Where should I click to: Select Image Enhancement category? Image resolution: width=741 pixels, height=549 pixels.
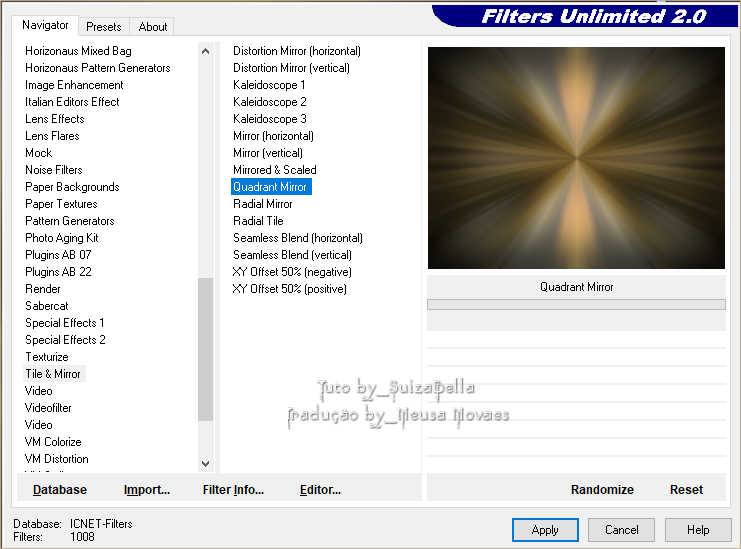point(74,85)
